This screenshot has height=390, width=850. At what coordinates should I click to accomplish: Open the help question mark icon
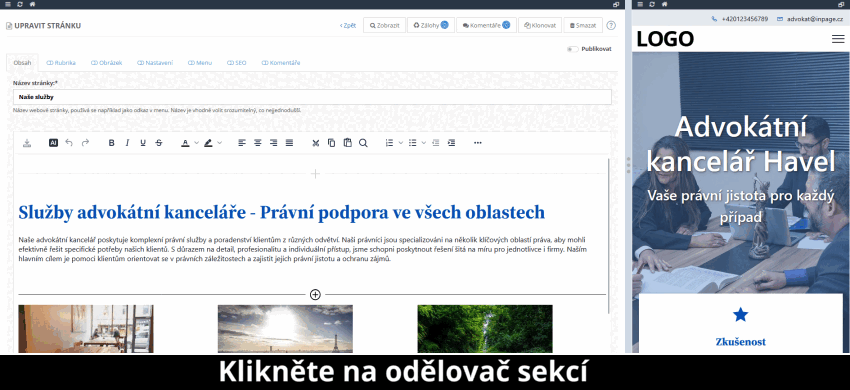(x=611, y=25)
